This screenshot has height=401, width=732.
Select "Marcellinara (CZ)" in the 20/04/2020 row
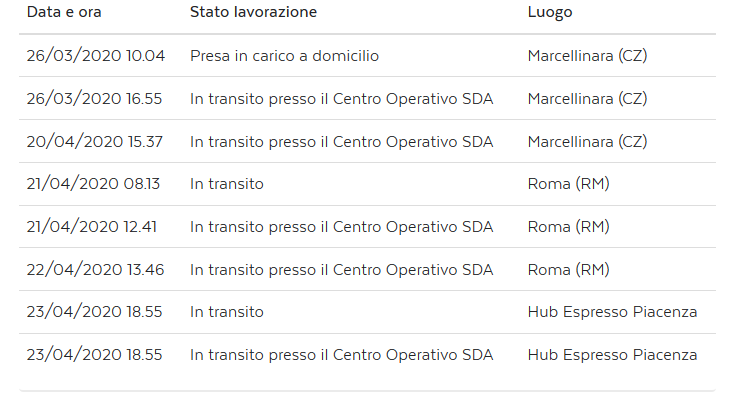coord(587,142)
